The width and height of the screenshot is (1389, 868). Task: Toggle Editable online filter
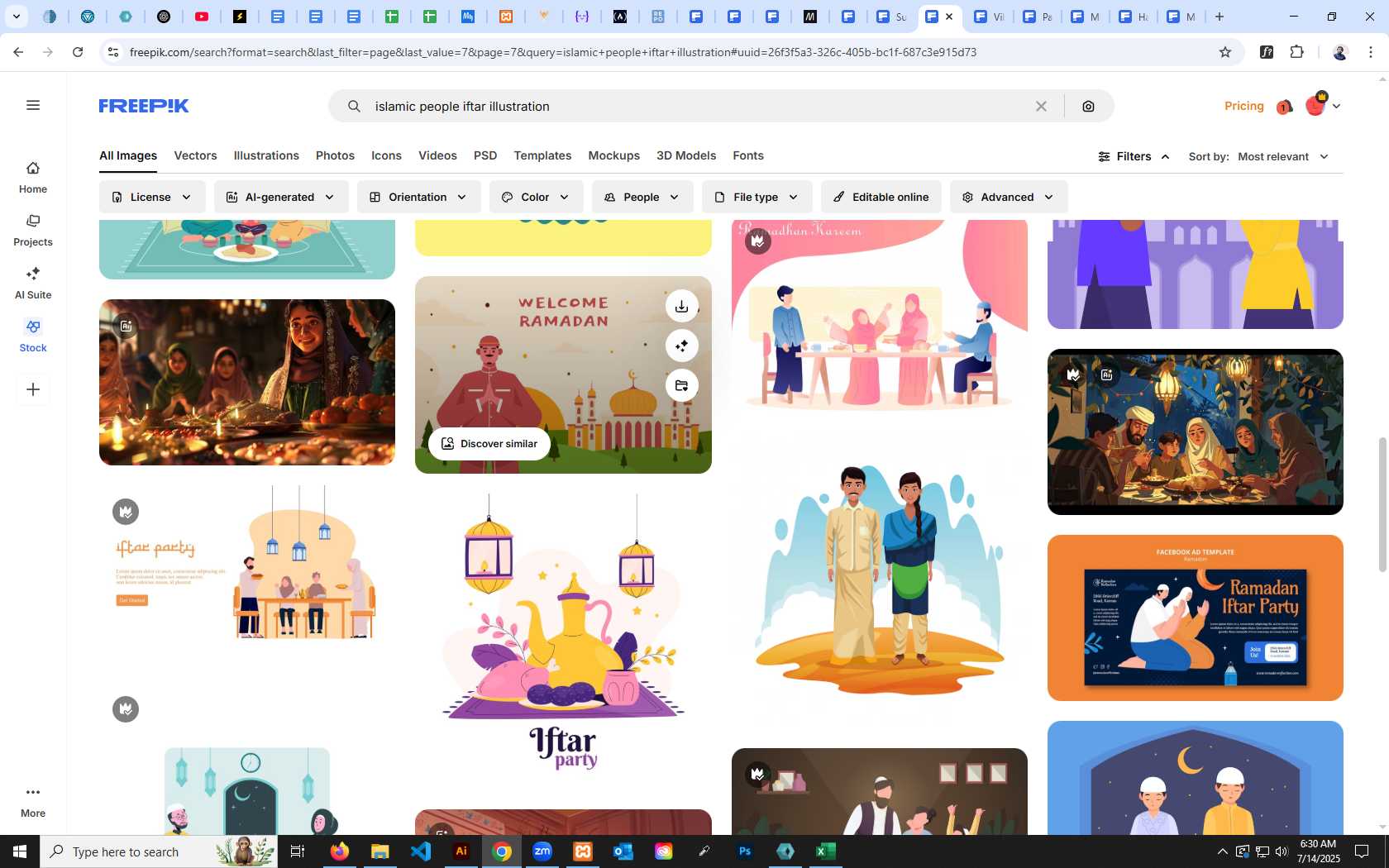881,197
